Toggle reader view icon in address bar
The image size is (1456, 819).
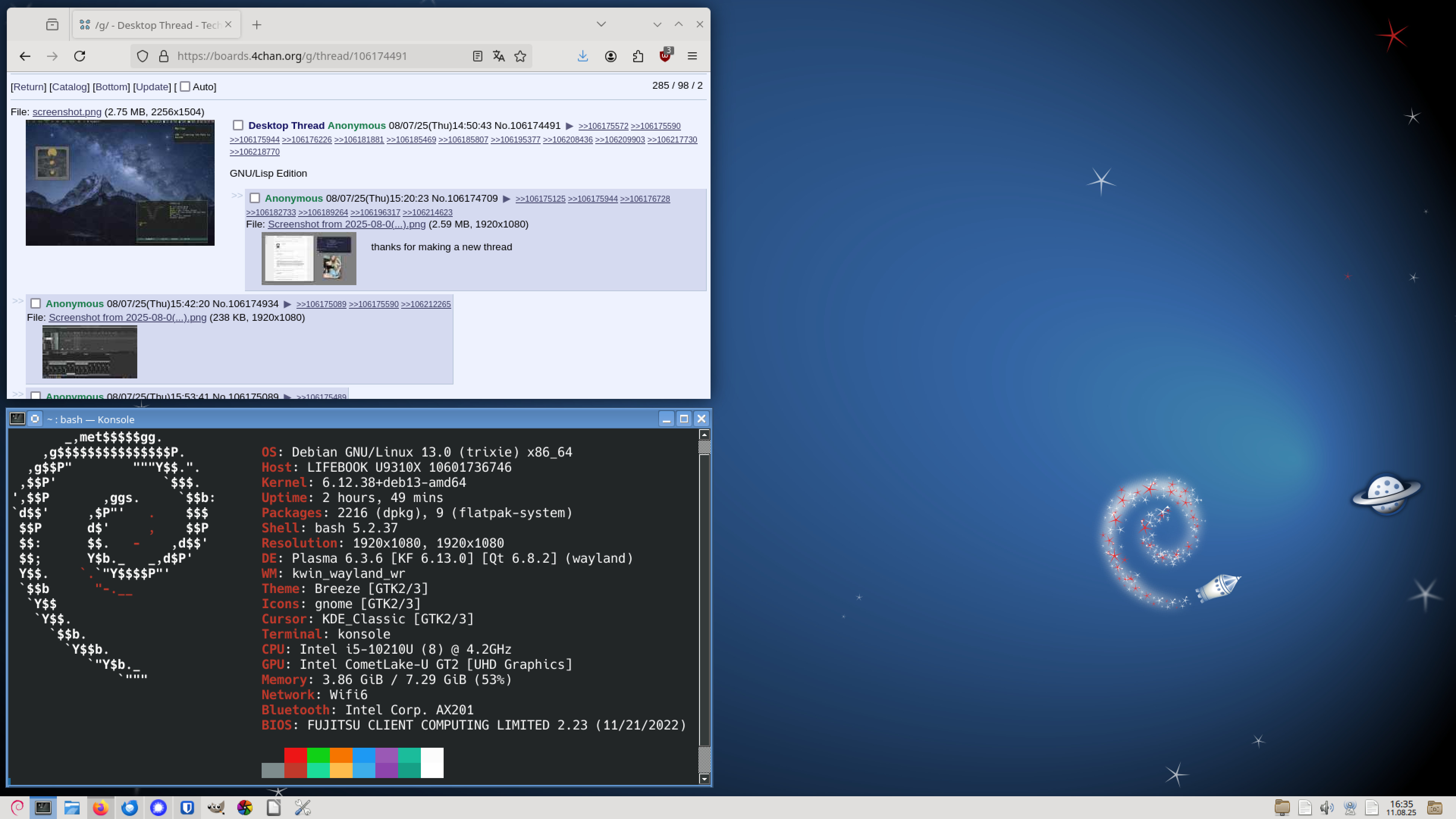tap(477, 56)
